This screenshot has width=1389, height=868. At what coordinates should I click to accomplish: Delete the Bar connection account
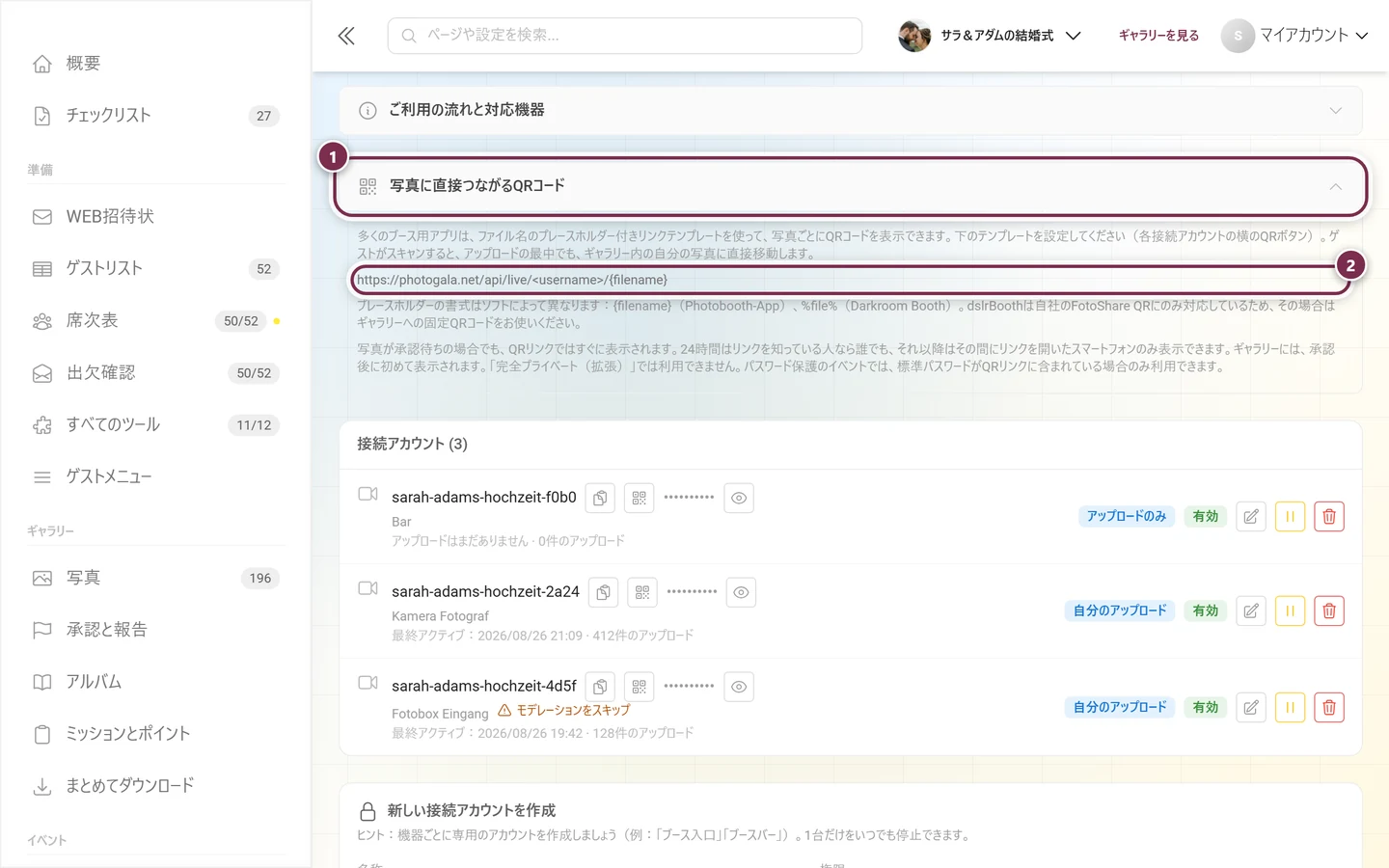(1329, 516)
